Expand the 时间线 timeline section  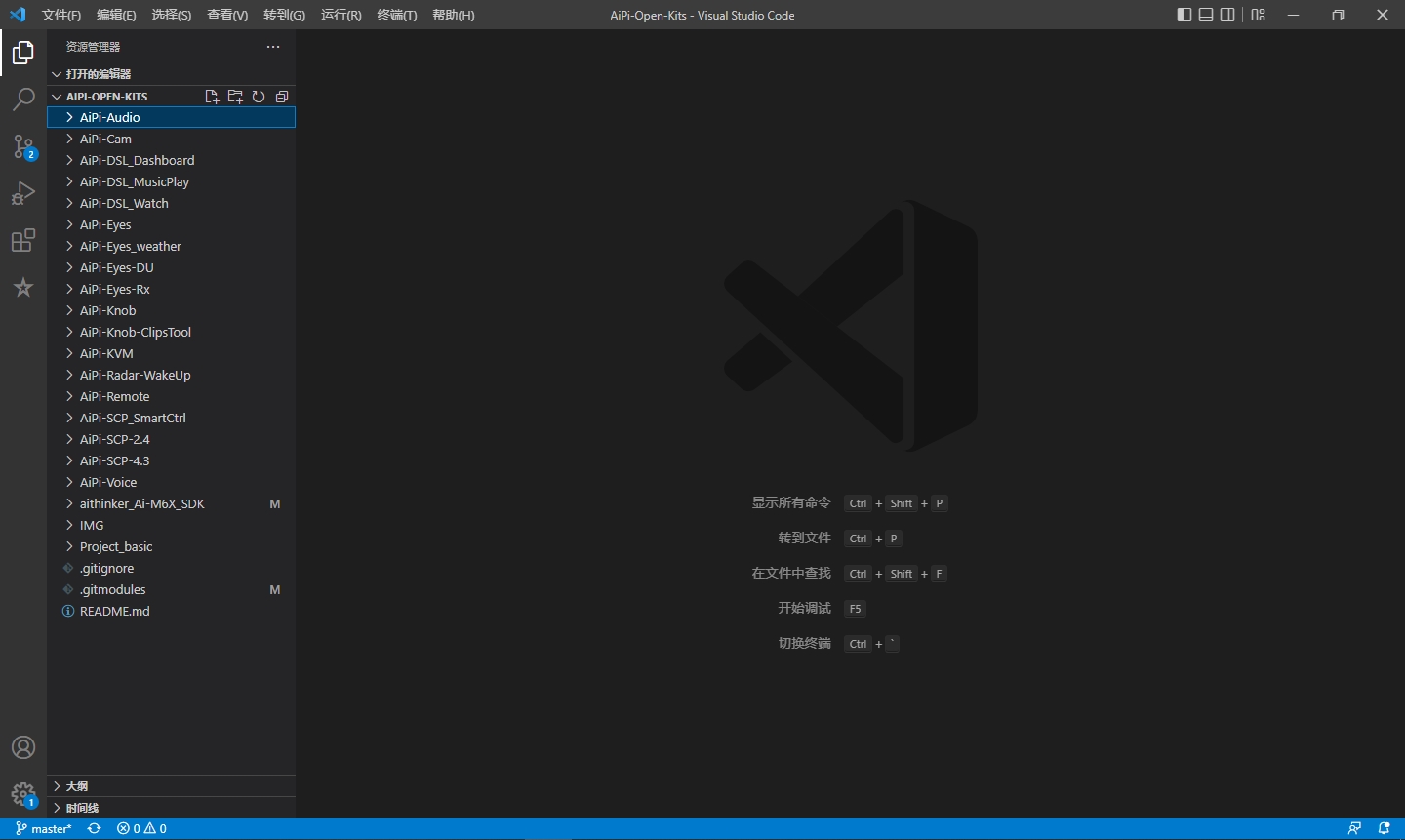(x=171, y=808)
